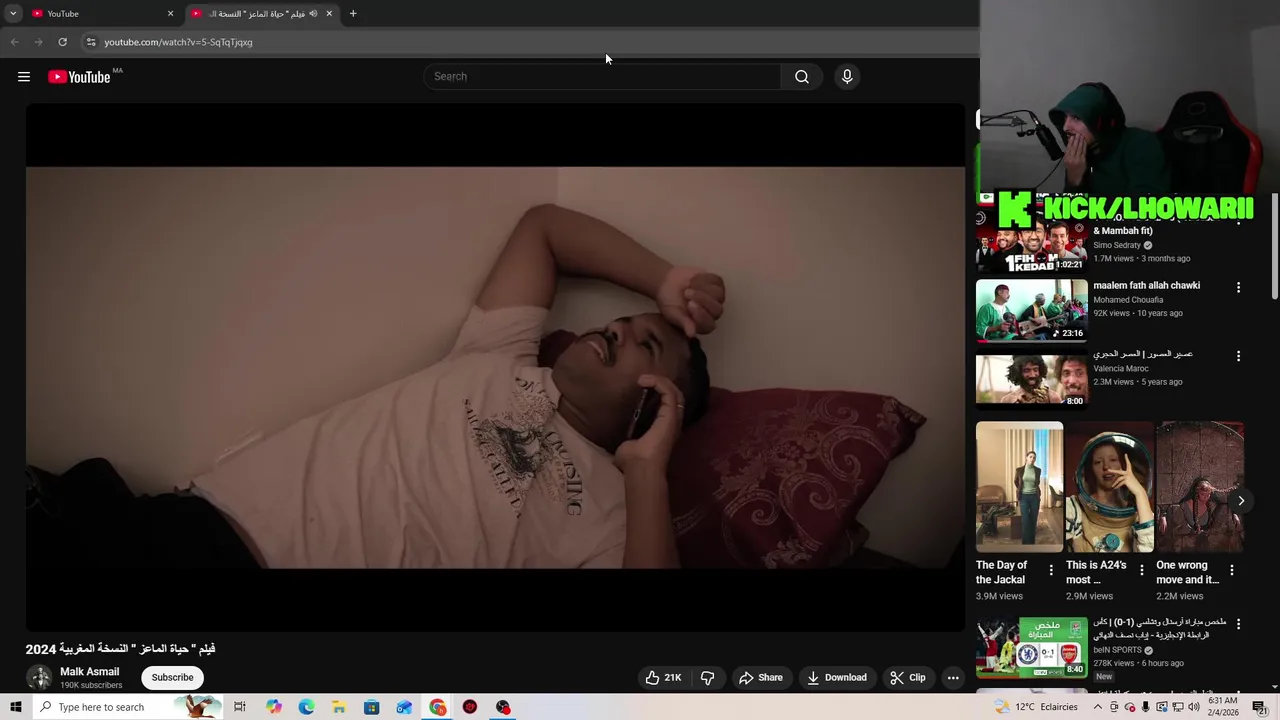
Task: Click the browser back arrow
Action: click(14, 42)
